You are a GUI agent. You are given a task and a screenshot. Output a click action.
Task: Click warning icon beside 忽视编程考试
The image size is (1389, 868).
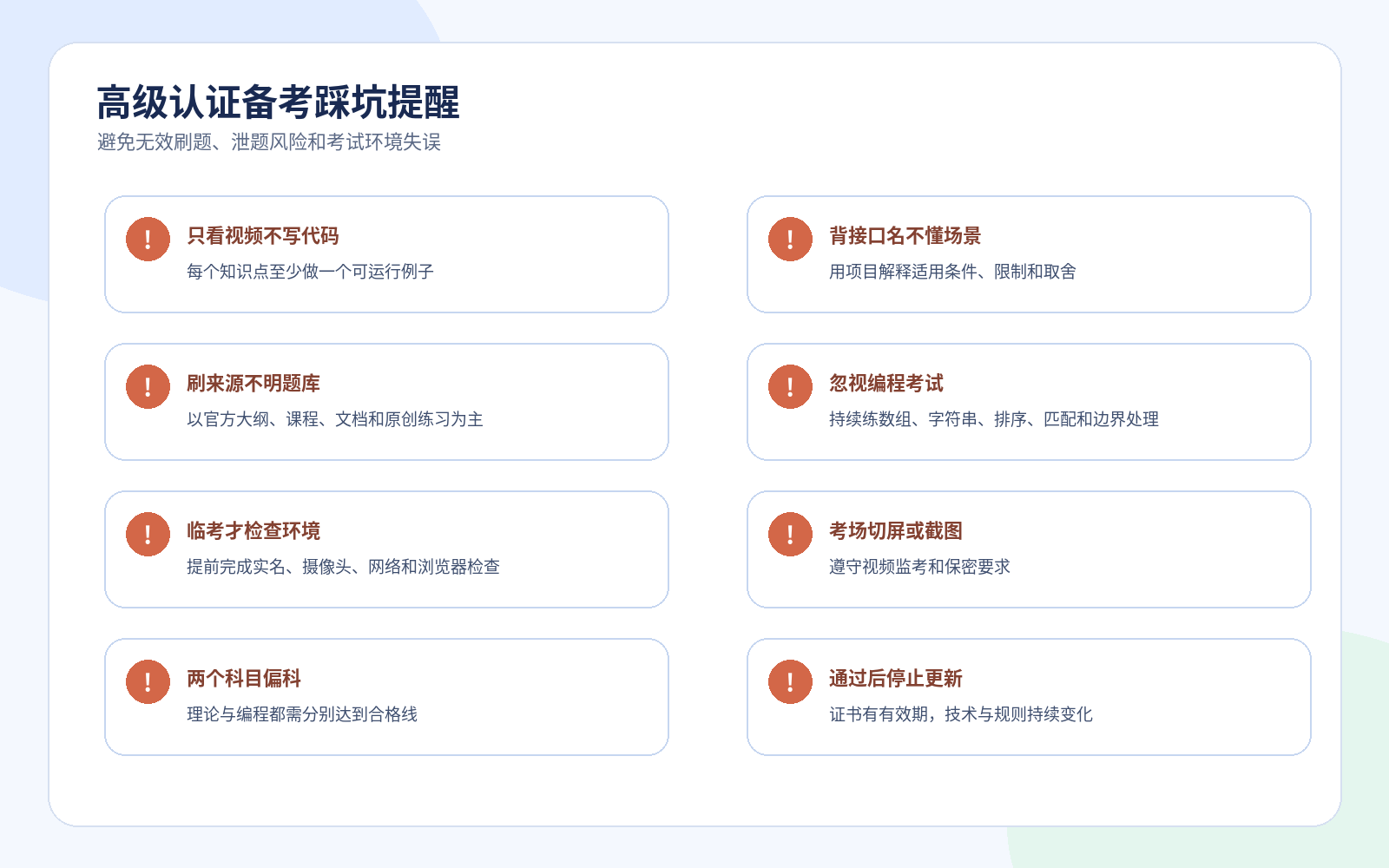click(790, 386)
